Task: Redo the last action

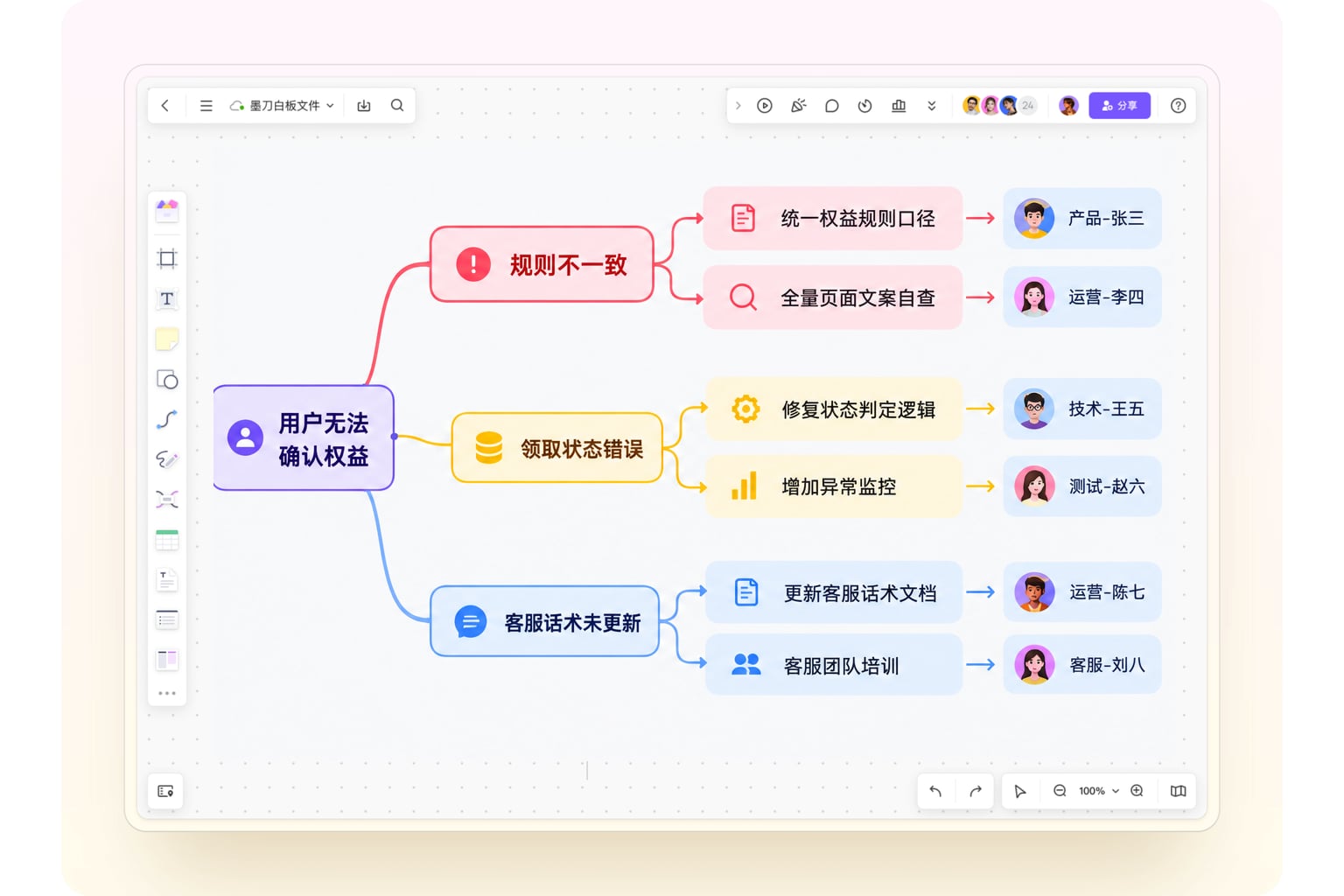Action: [x=976, y=791]
